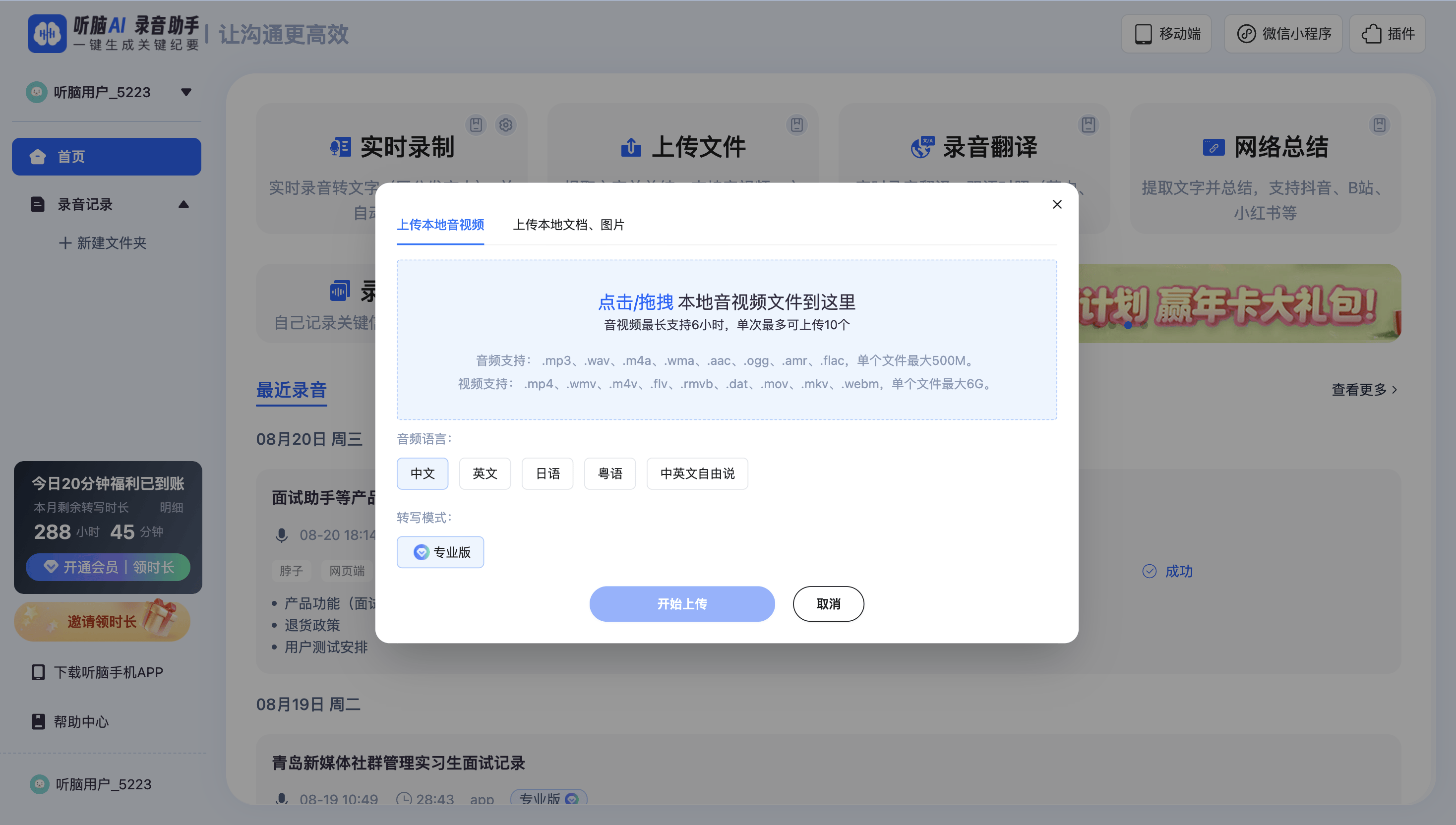This screenshot has width=1456, height=825.
Task: Toggle the 专业版 transcription mode
Action: click(440, 552)
